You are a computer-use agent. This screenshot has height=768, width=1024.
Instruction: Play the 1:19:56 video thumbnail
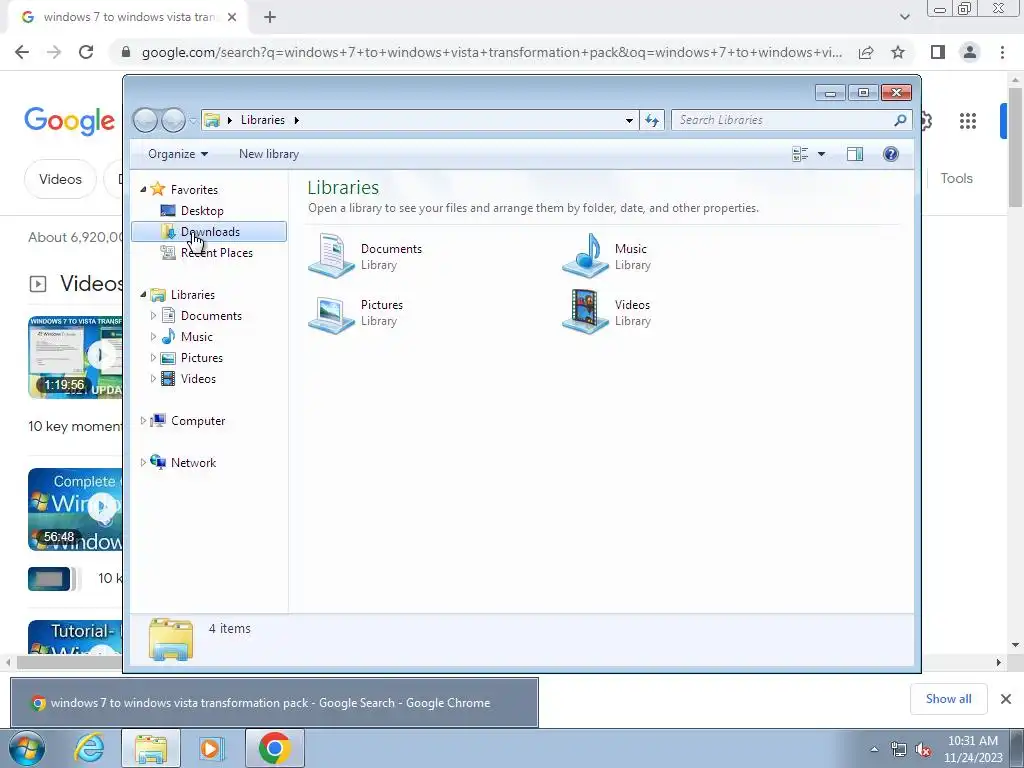(75, 357)
